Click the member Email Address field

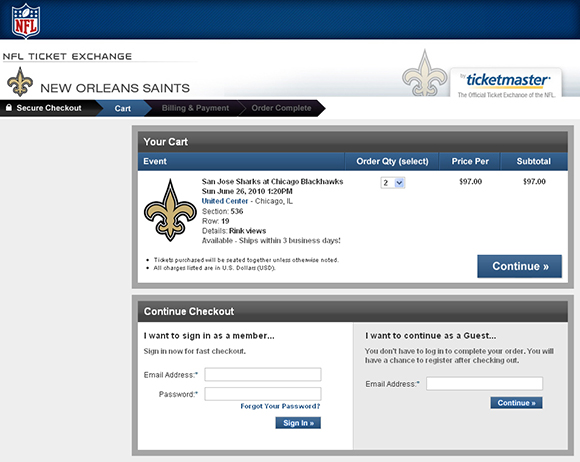click(x=263, y=374)
